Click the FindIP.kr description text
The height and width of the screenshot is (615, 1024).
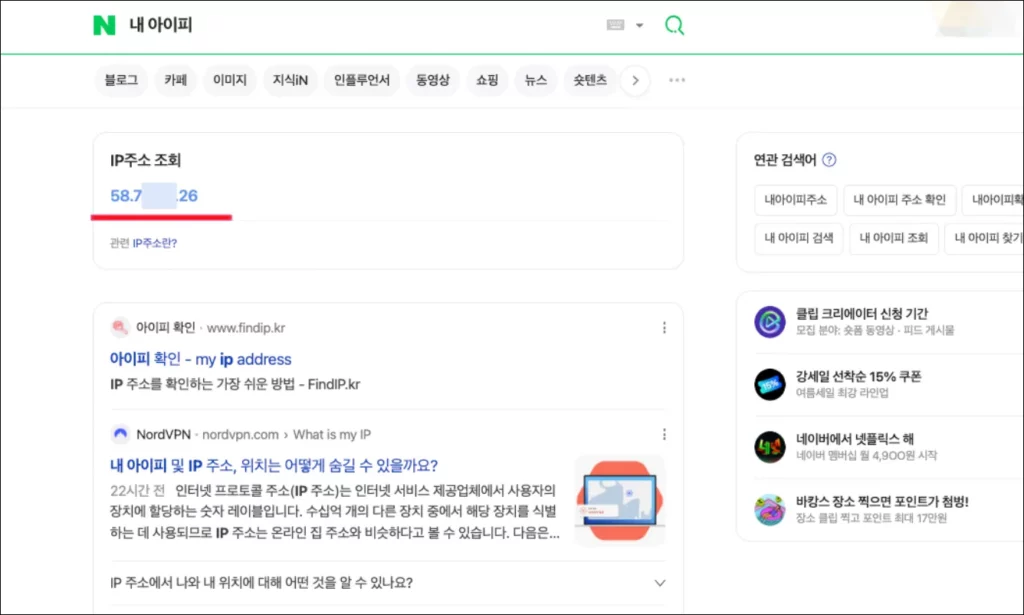[x=234, y=385]
